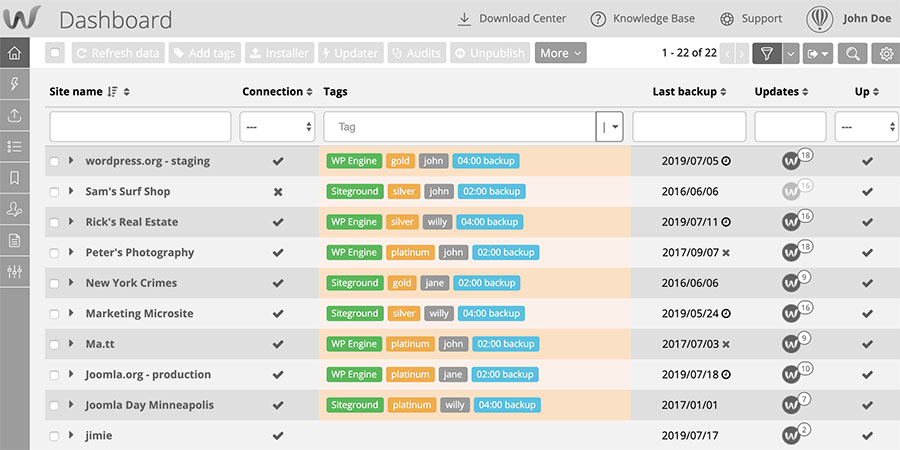Viewport: 900px width, 450px height.
Task: Click backup failed x for Peter's Photography
Action: tap(726, 253)
